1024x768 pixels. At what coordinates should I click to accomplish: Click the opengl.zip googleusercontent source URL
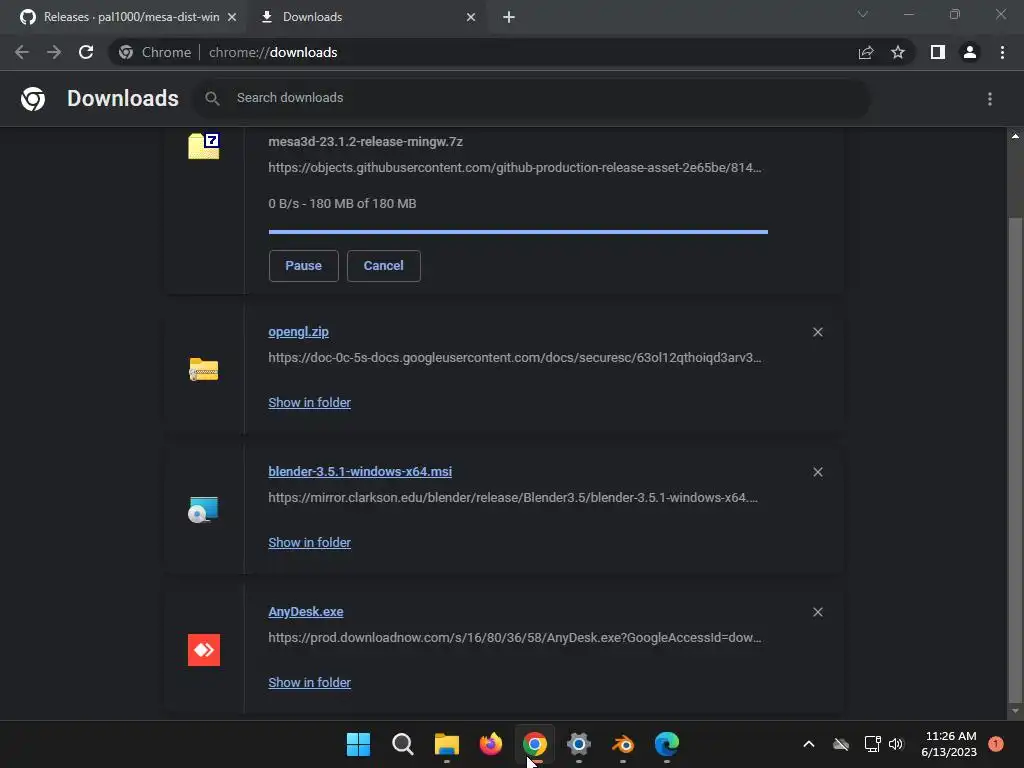515,358
